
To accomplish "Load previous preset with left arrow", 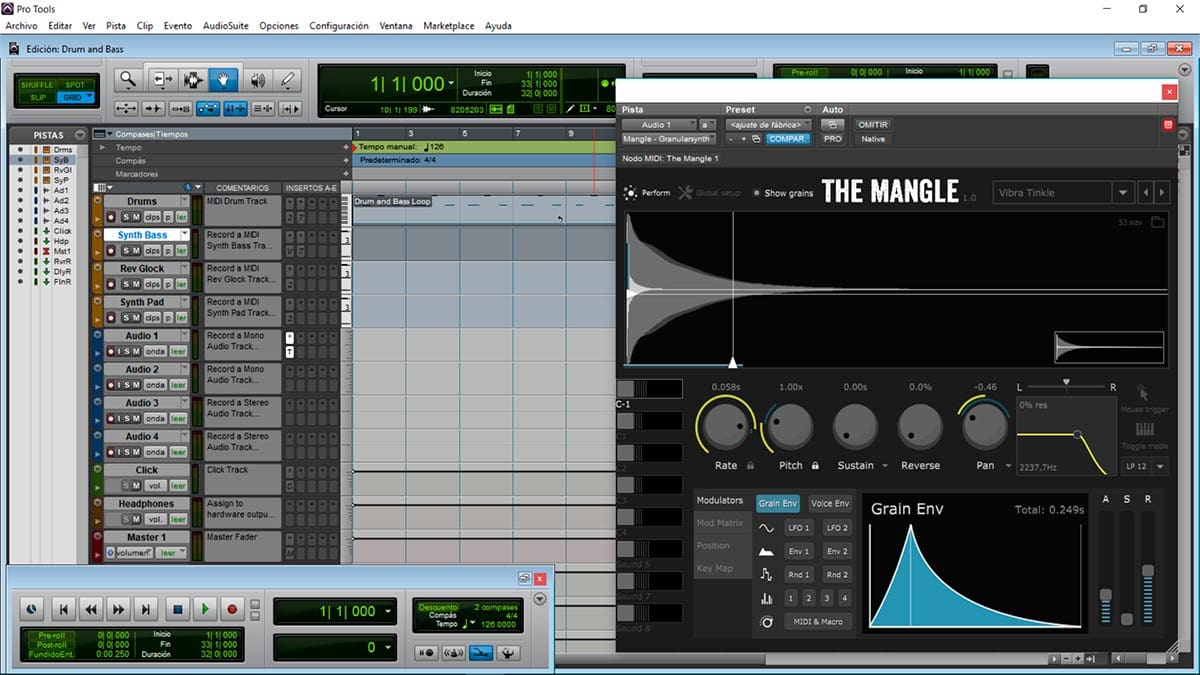I will (x=1146, y=192).
